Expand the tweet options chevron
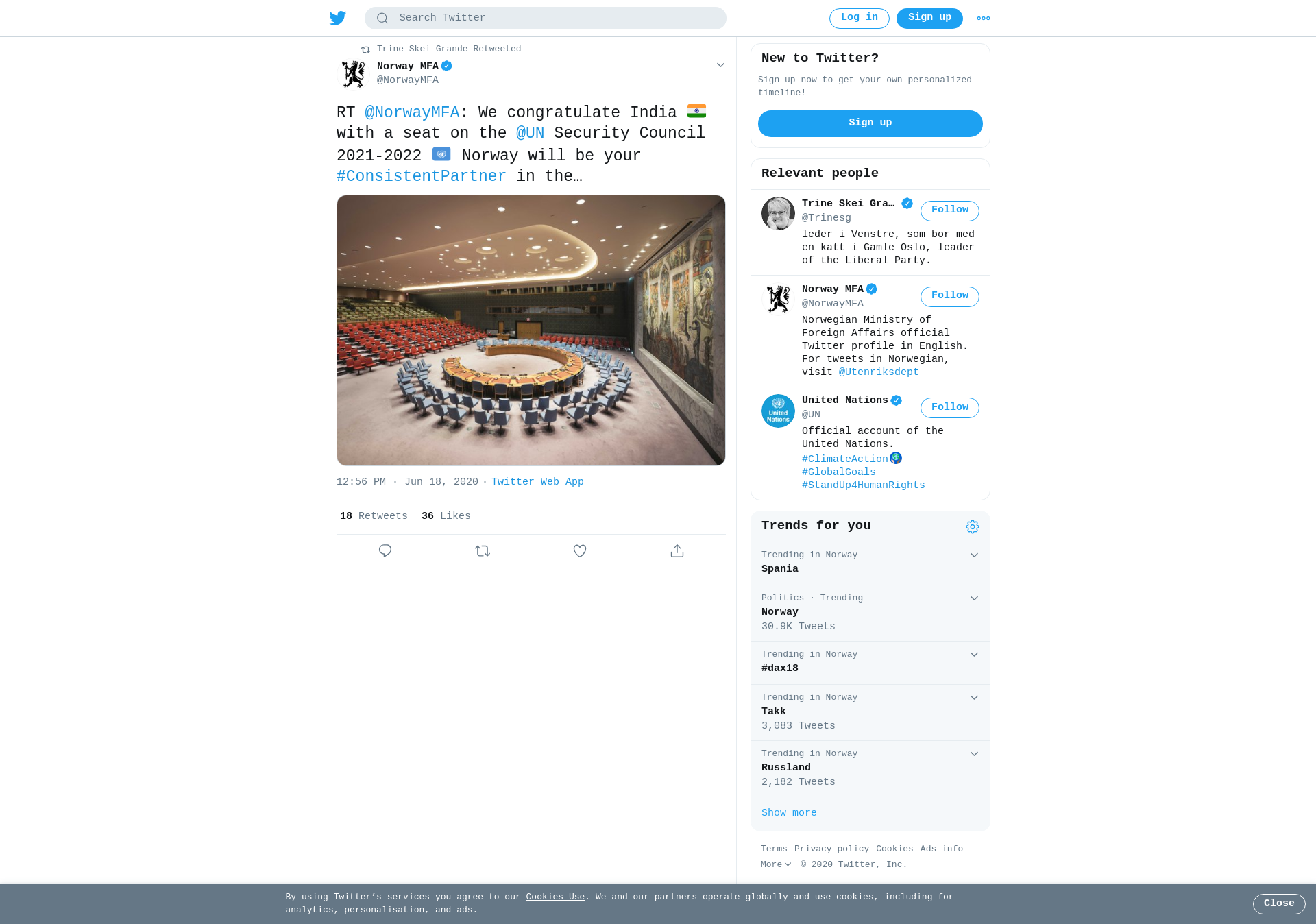The width and height of the screenshot is (1316, 924). coord(720,65)
